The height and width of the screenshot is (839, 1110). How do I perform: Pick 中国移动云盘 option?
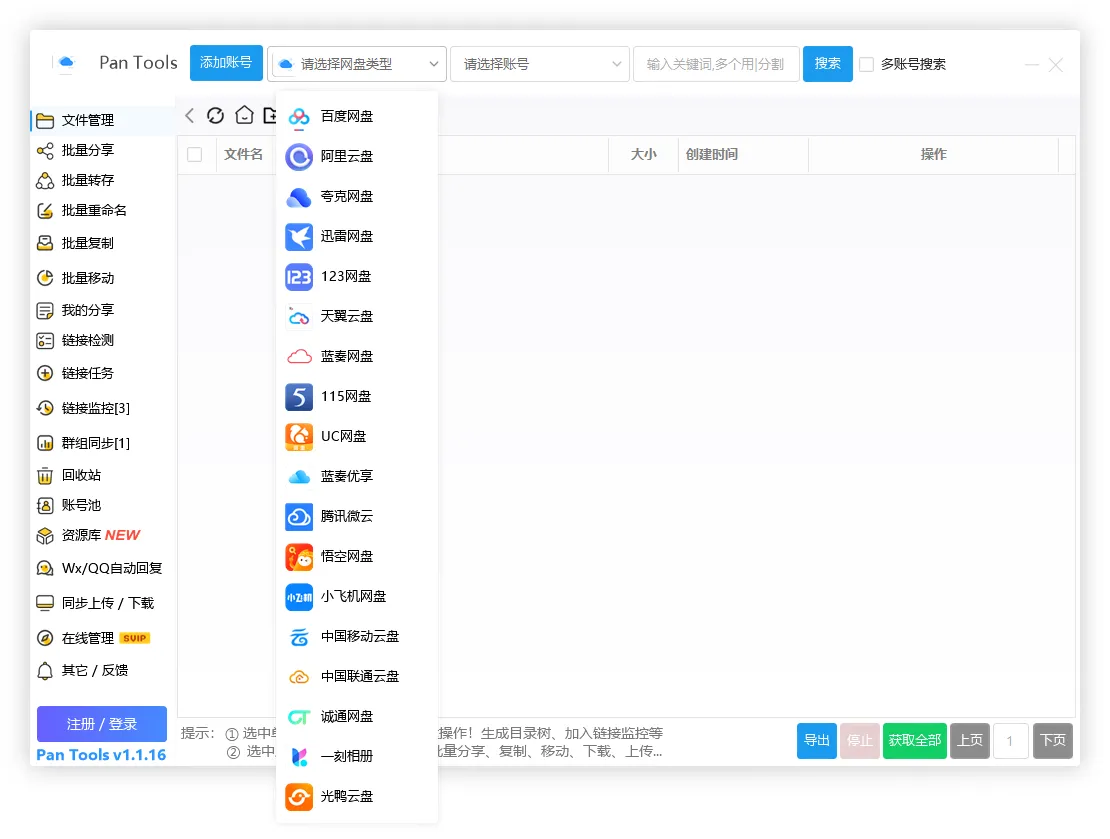[x=357, y=637]
